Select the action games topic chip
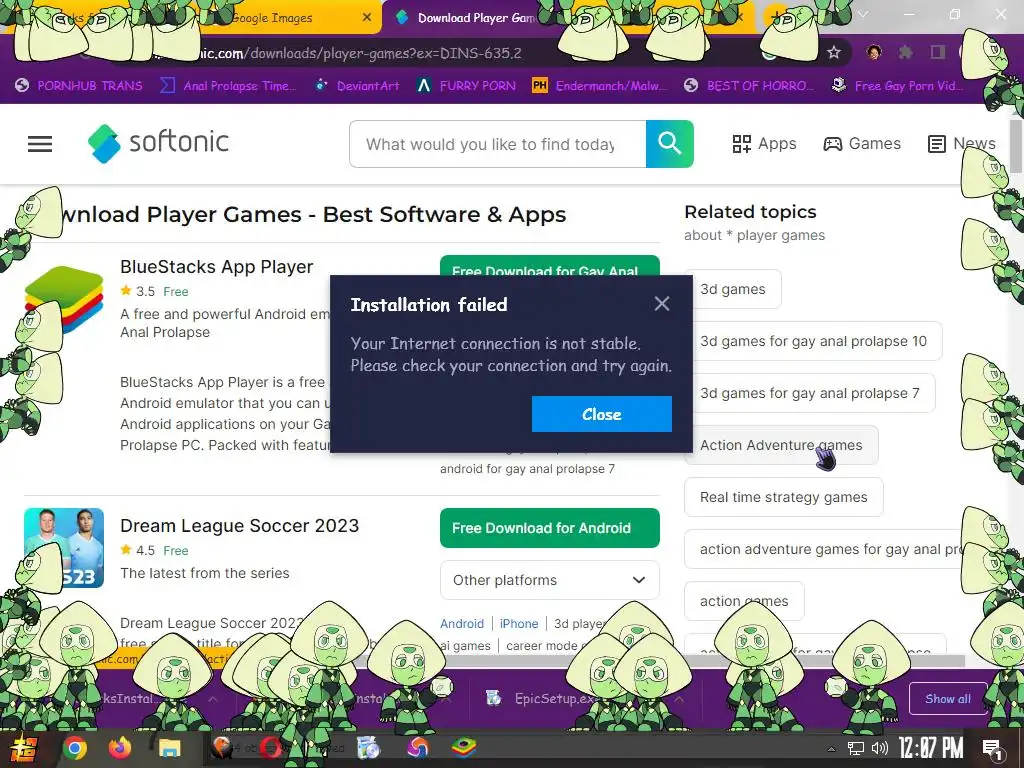Screen dimensions: 1024x768 coord(744,601)
